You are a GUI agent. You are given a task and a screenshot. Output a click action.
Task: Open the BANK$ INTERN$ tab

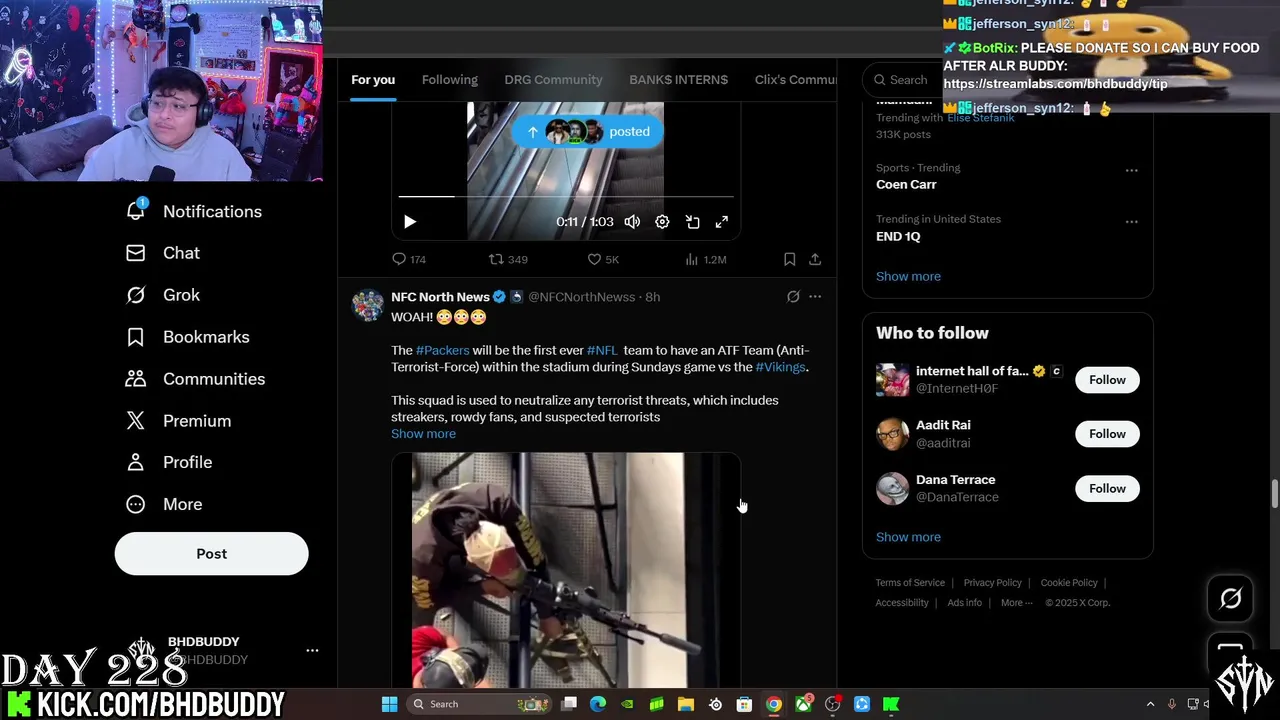tap(678, 80)
